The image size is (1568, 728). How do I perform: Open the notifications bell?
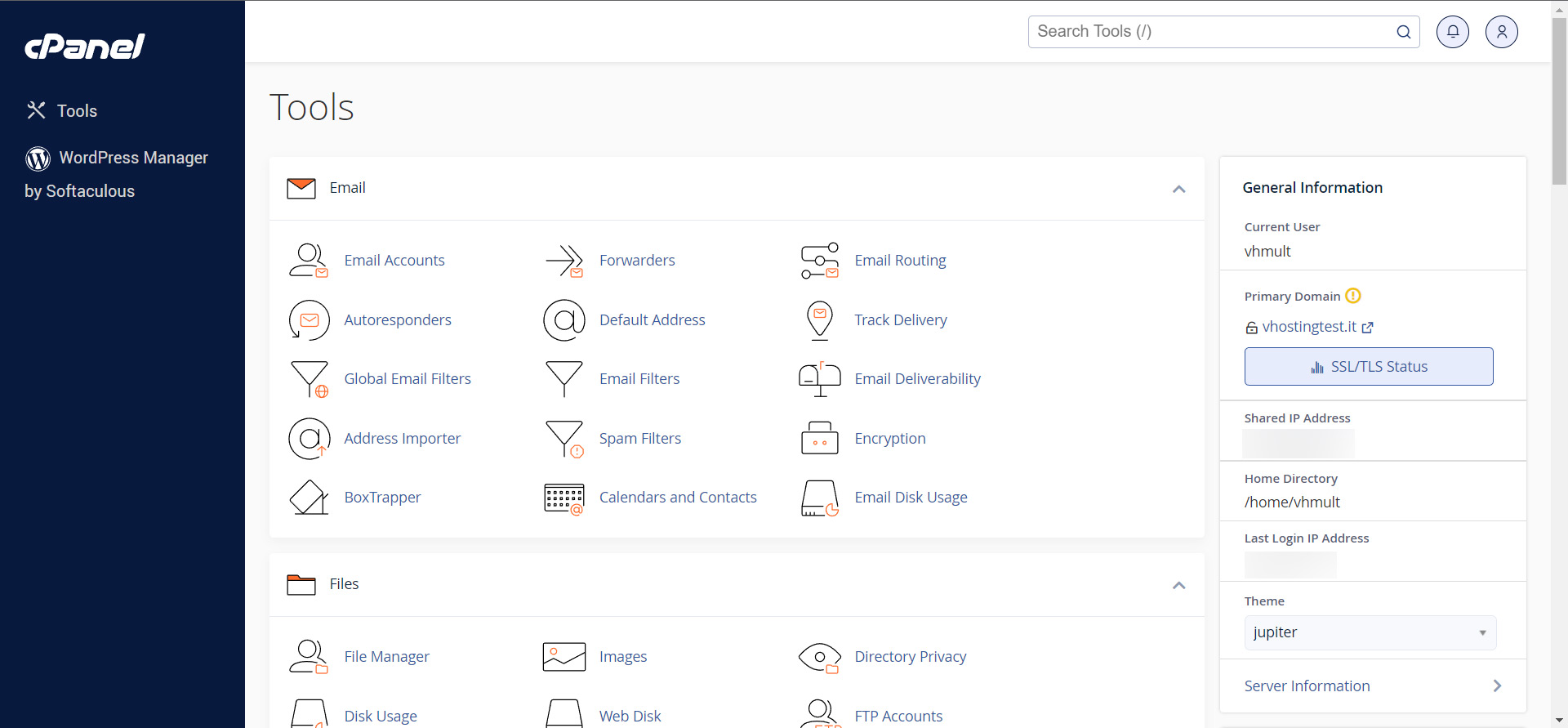[1453, 32]
